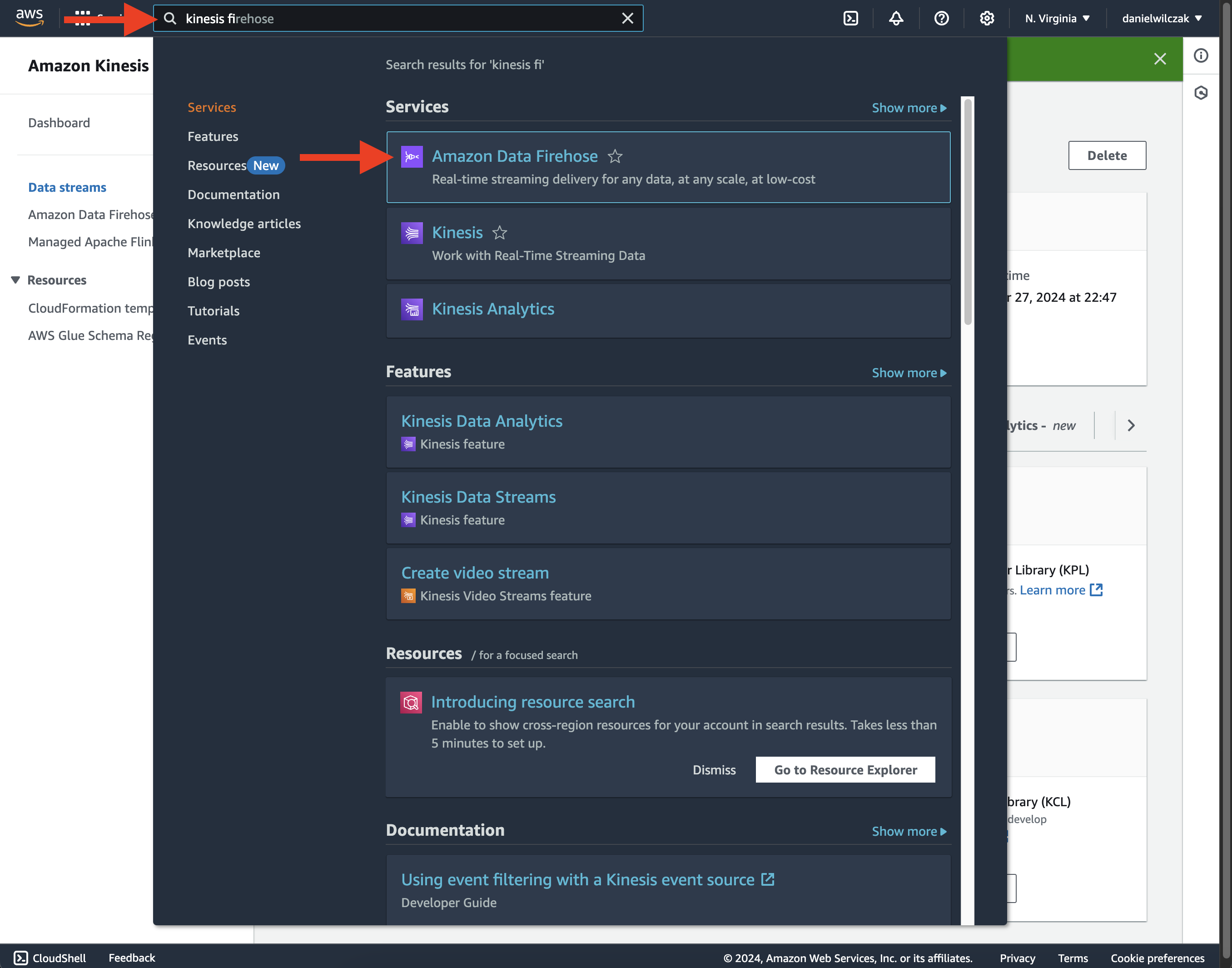Select the Blog posts filter category
This screenshot has height=968, width=1232.
tap(219, 282)
